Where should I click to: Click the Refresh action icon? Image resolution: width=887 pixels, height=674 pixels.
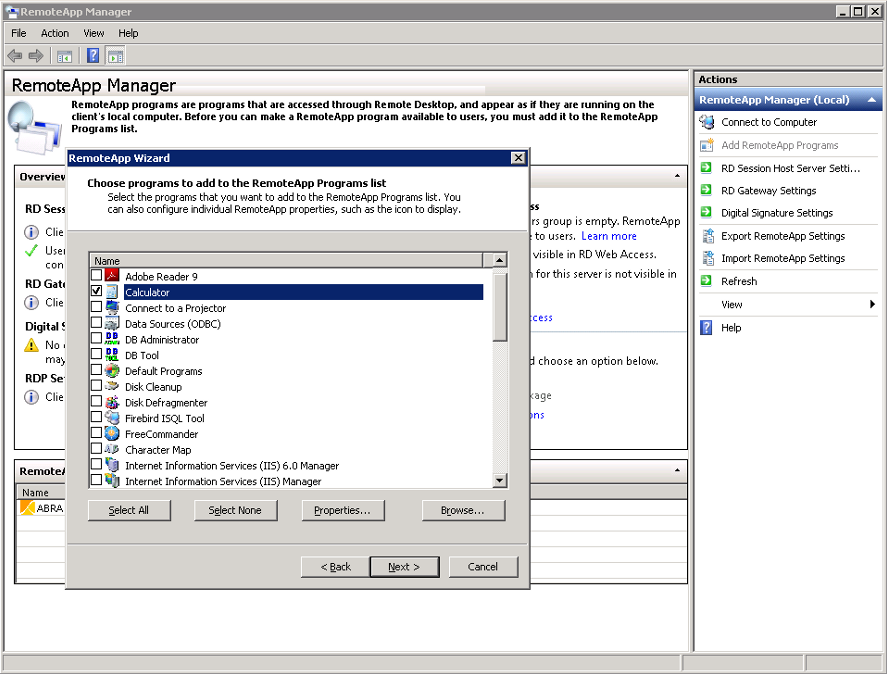(x=707, y=281)
